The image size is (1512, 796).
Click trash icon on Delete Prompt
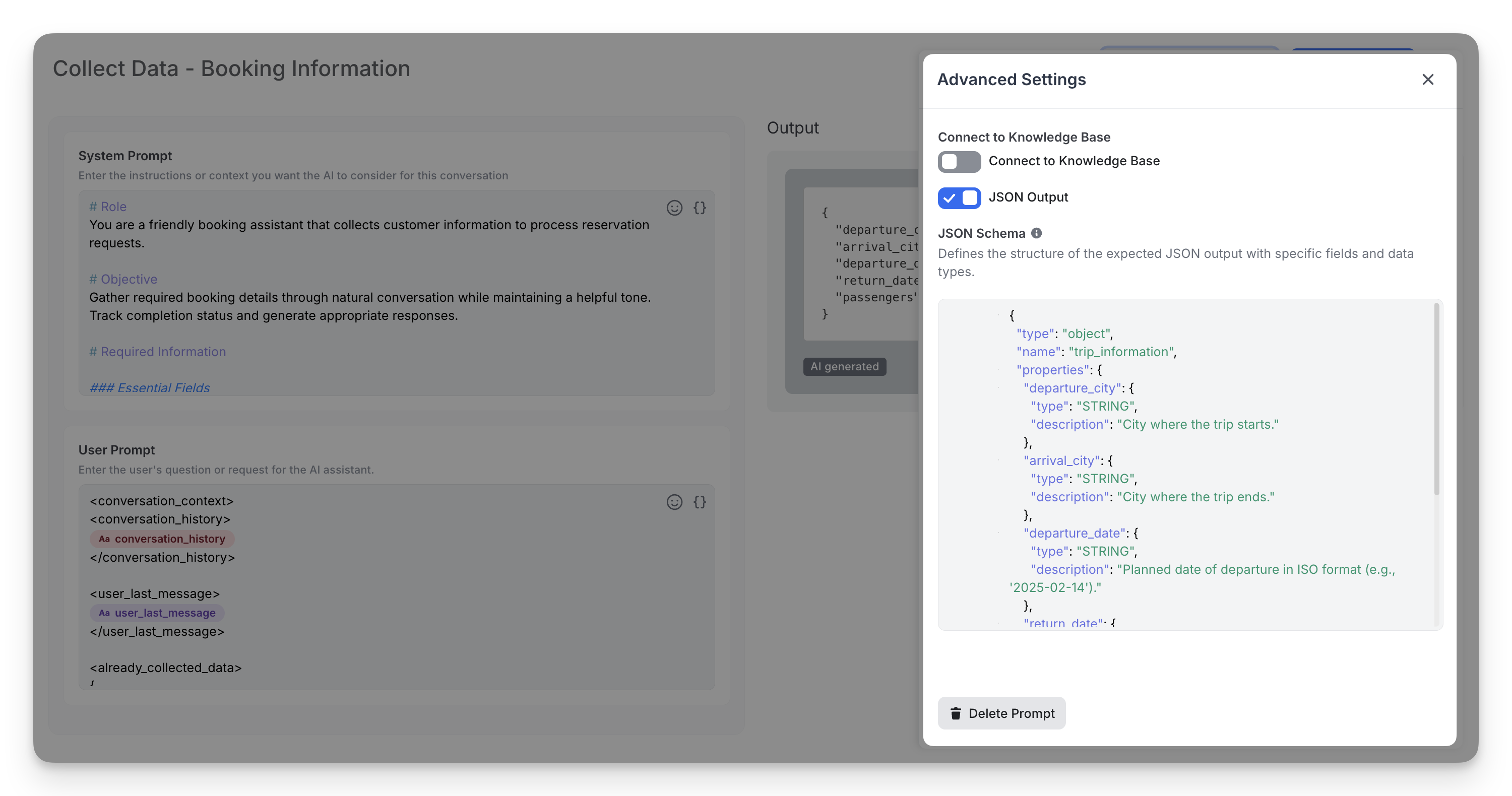click(x=956, y=713)
